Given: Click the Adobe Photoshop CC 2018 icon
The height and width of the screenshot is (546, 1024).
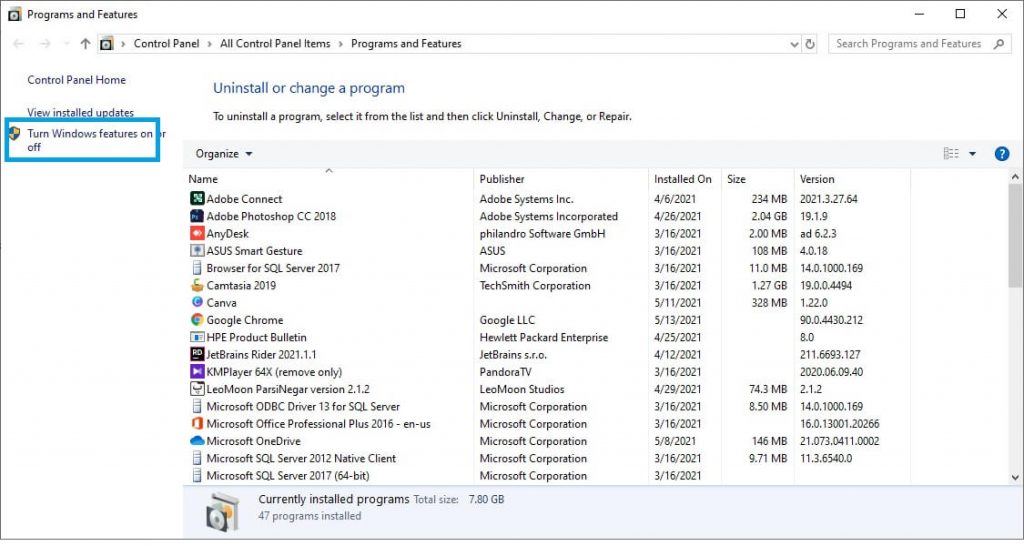Looking at the screenshot, I should (197, 216).
